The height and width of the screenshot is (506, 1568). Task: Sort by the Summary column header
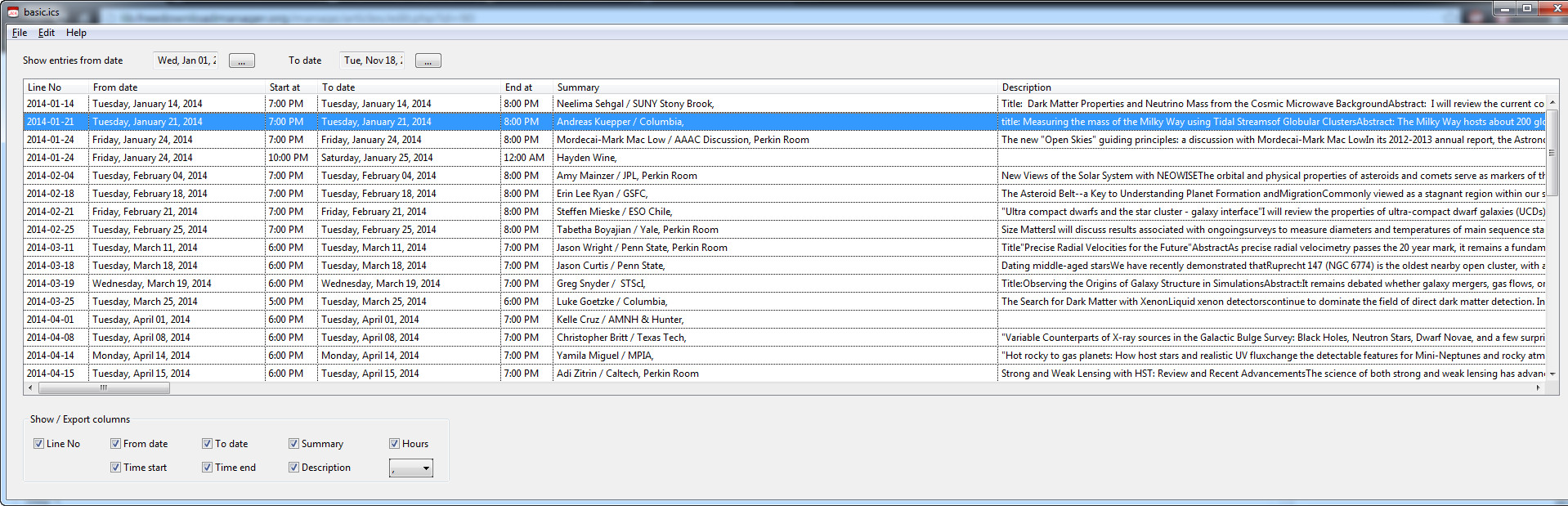[x=775, y=87]
